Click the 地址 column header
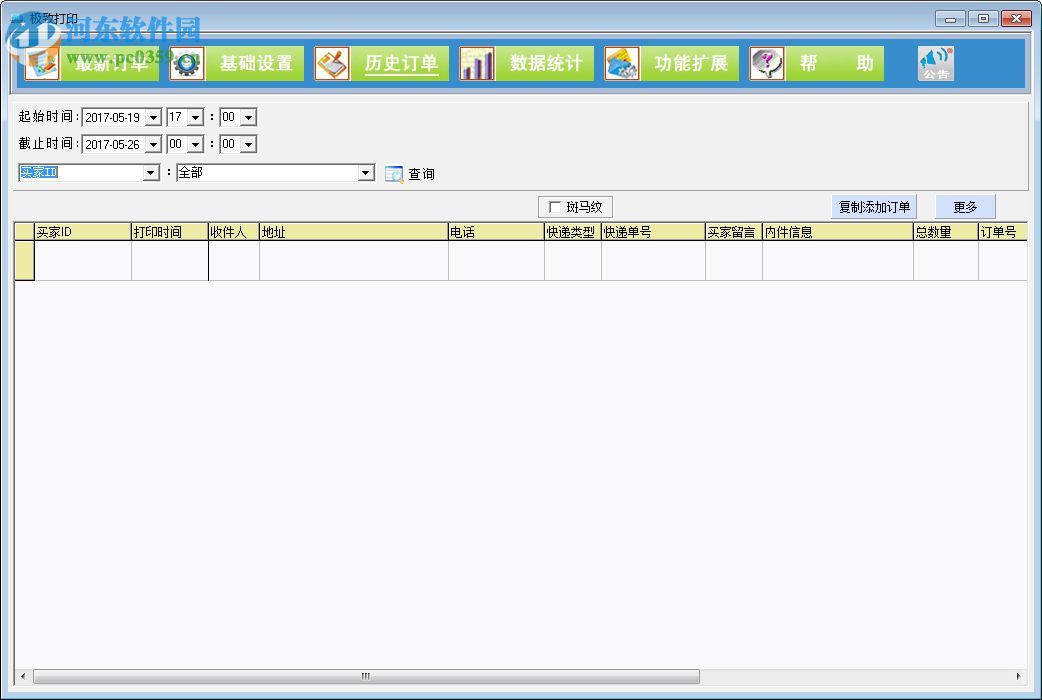 pos(354,232)
